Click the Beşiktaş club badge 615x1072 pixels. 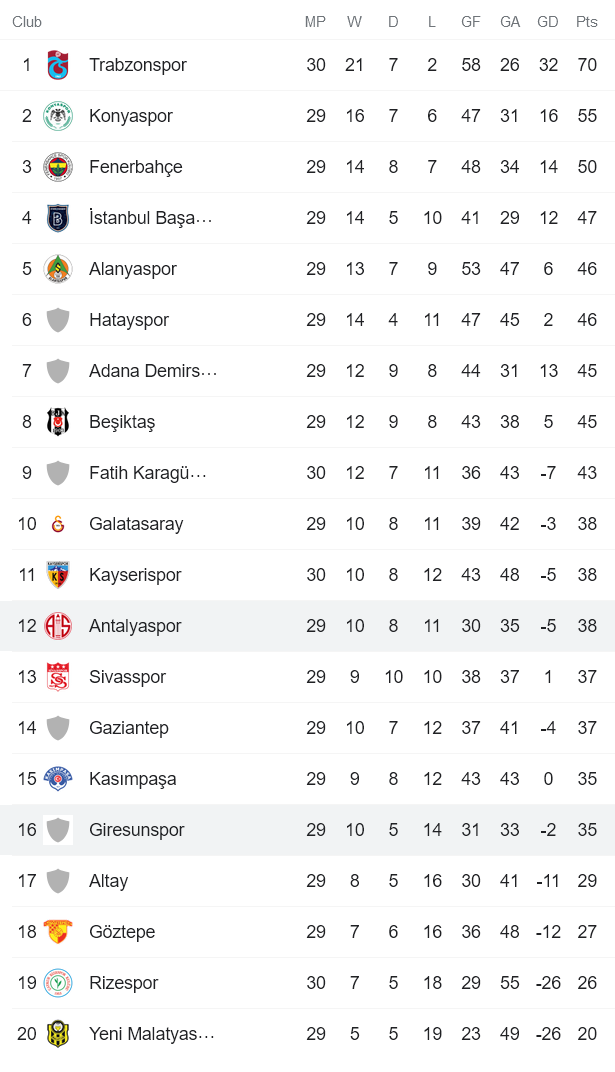59,422
